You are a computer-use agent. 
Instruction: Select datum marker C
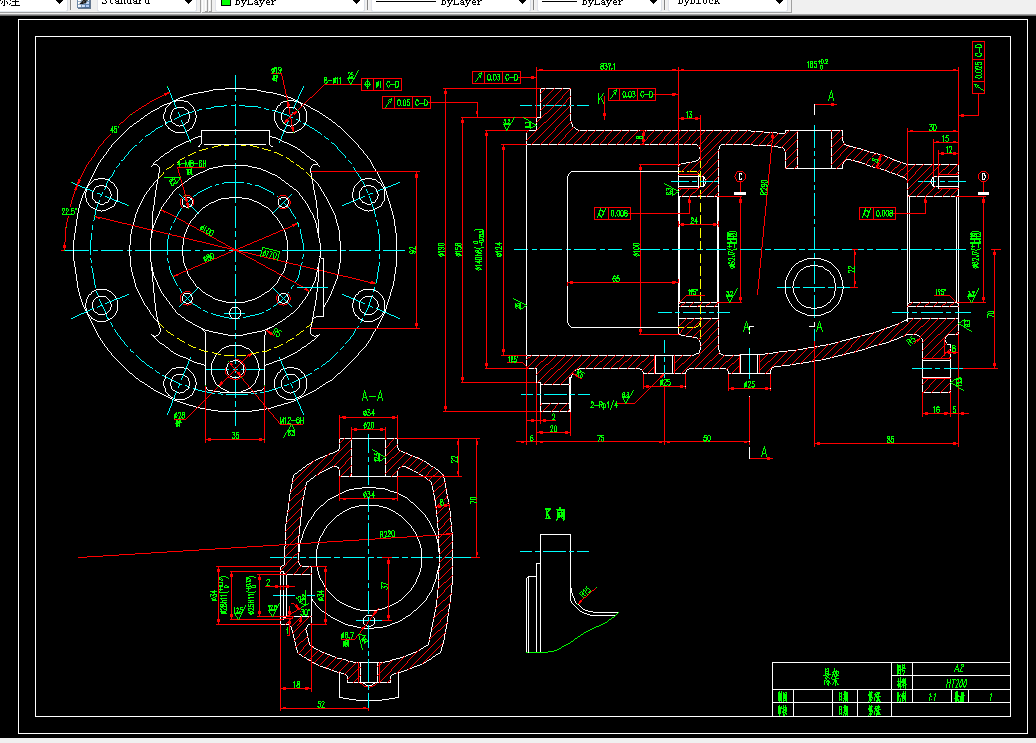pyautogui.click(x=740, y=177)
